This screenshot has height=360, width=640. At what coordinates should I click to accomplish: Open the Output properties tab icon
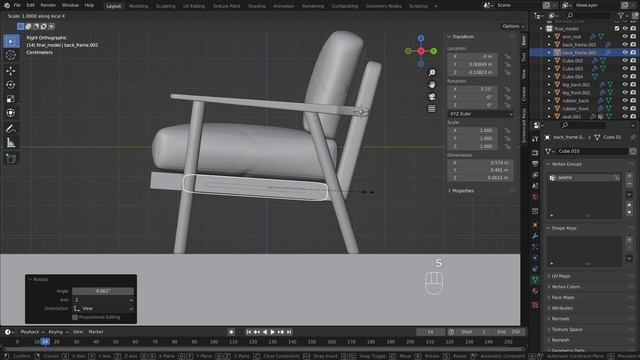535,164
